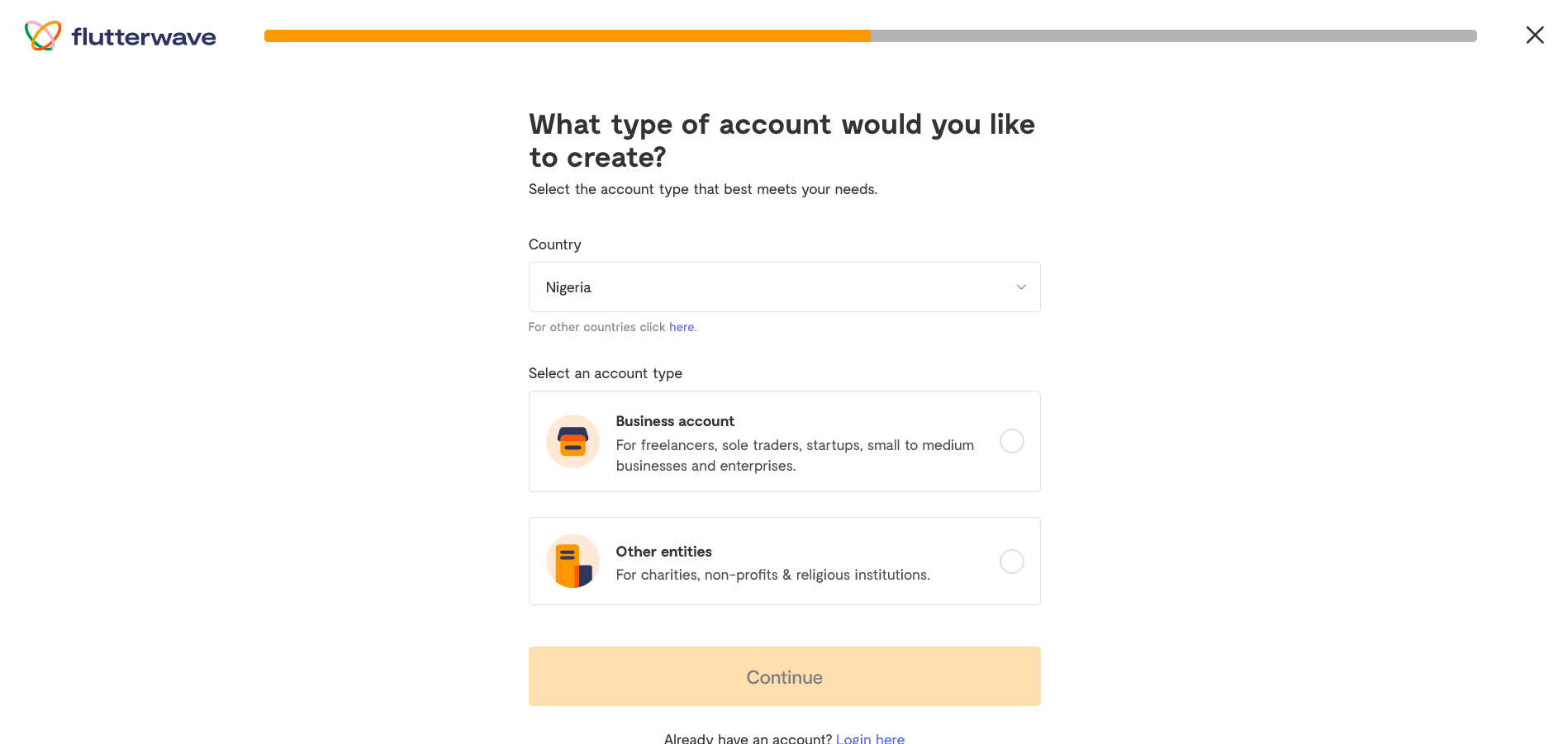Choose the Other entities option card
The height and width of the screenshot is (744, 1568).
pyautogui.click(x=784, y=561)
